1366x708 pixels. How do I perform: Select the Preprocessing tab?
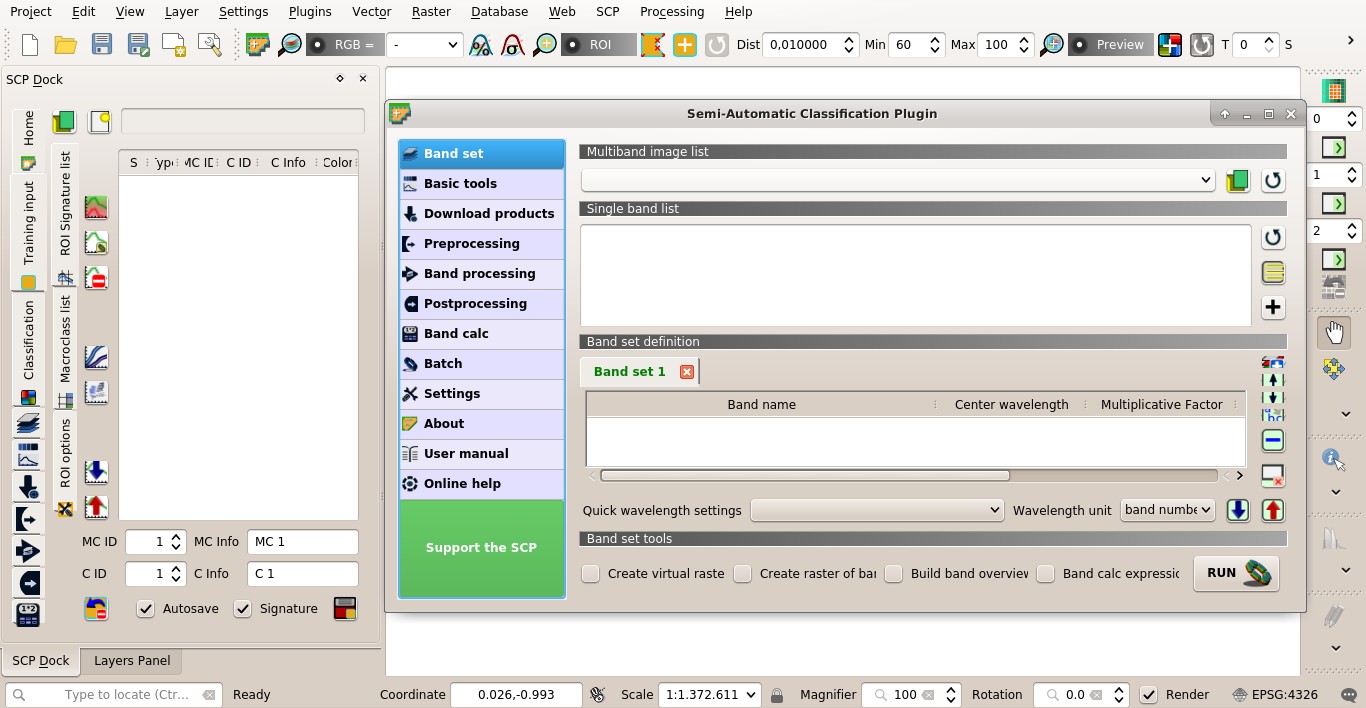coord(482,244)
